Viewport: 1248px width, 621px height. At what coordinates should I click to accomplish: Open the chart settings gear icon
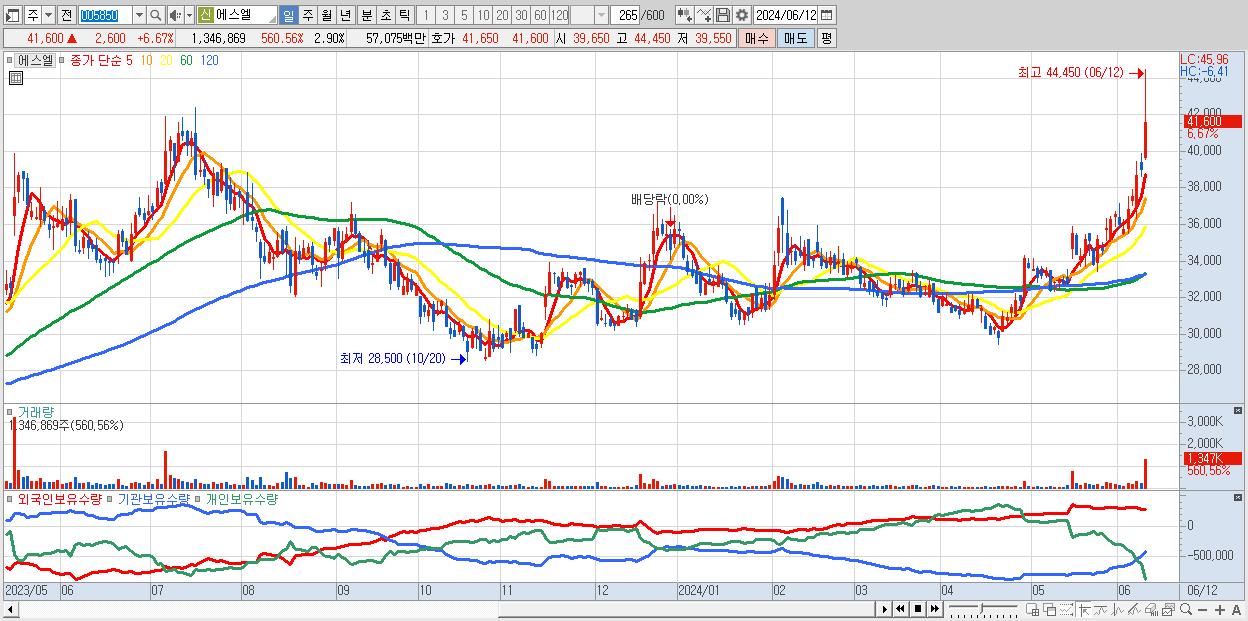pos(742,15)
